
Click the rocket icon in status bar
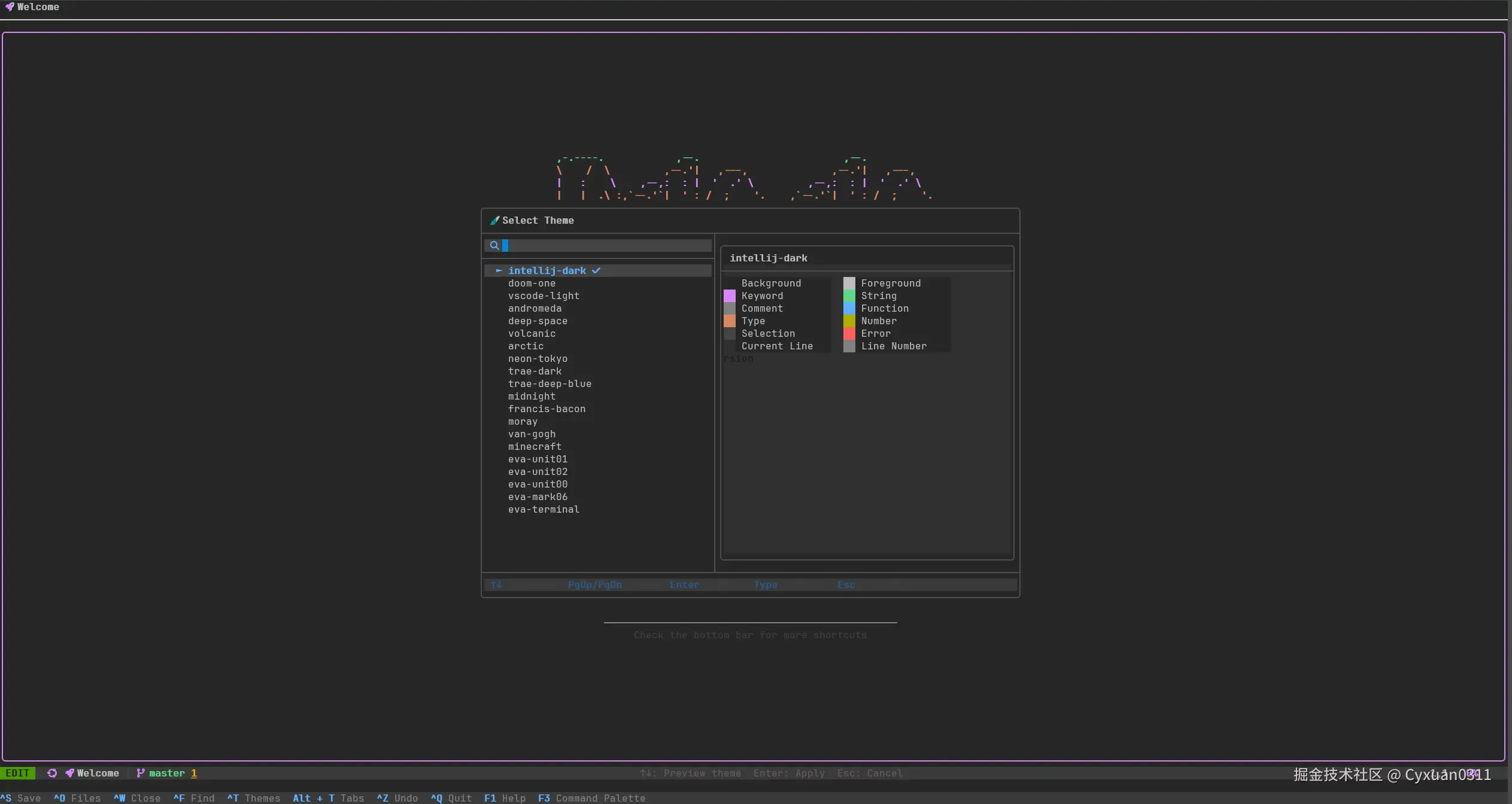pos(69,773)
